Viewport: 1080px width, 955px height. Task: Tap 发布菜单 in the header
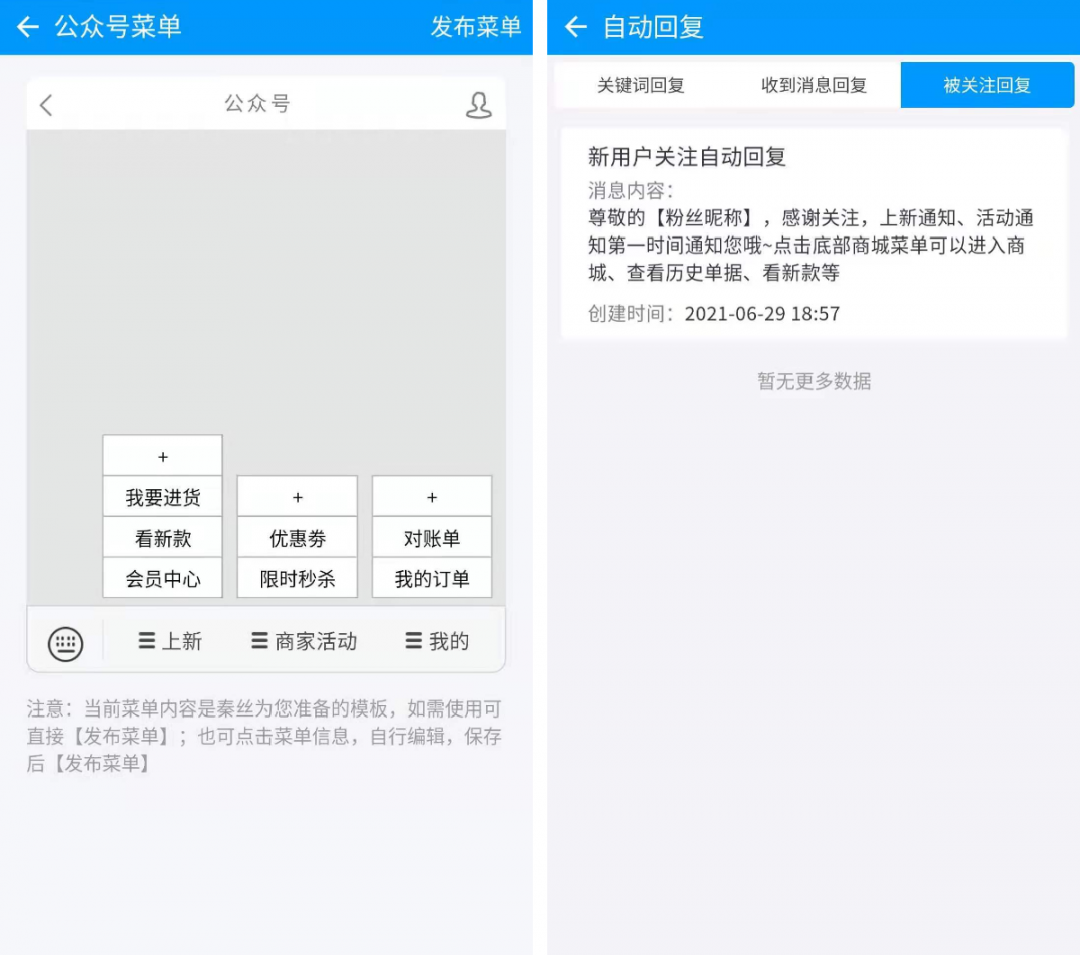pos(476,27)
